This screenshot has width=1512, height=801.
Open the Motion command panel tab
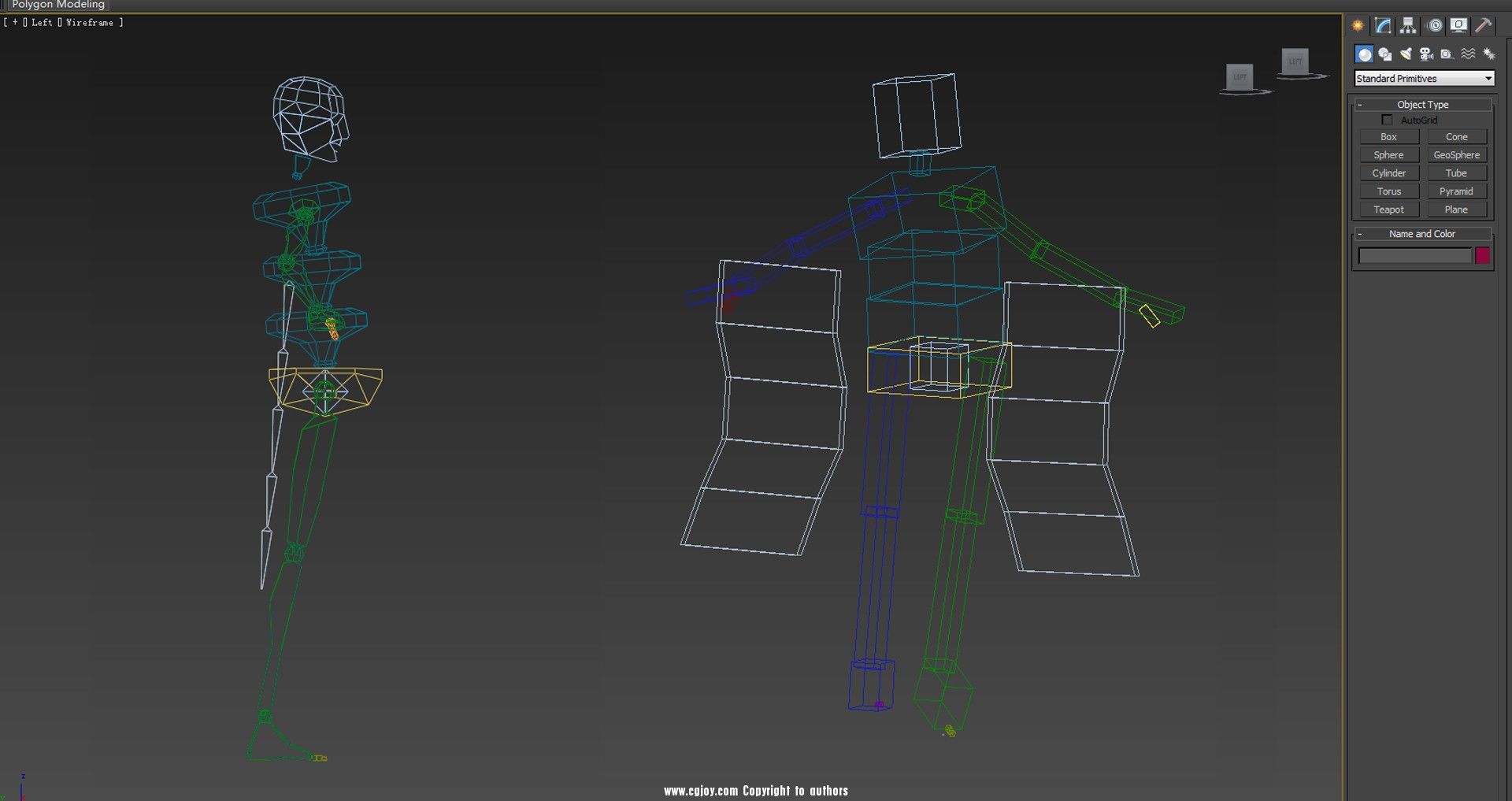coord(1435,26)
